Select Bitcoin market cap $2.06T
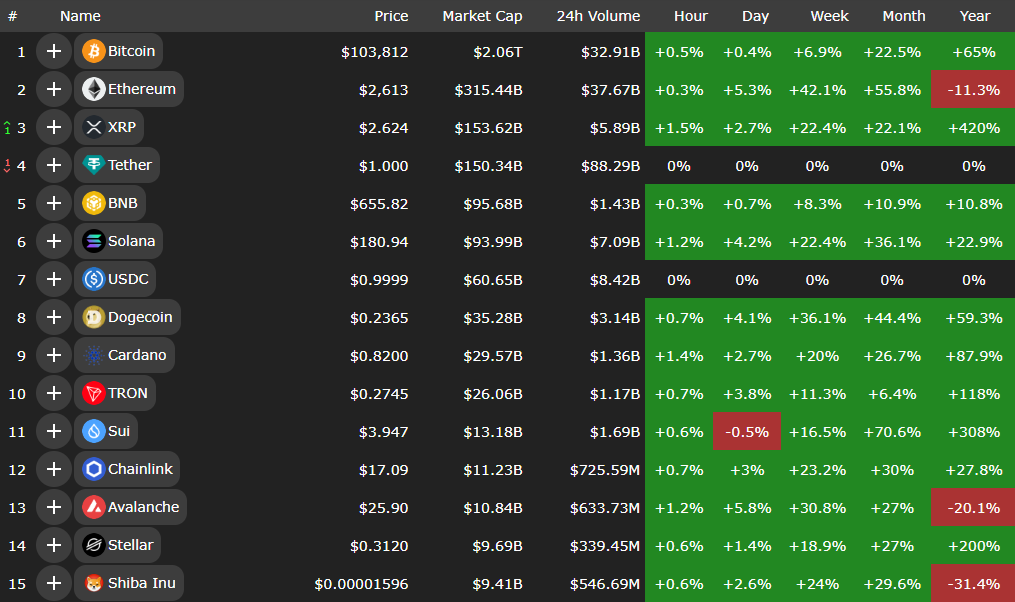The image size is (1015, 602). tap(497, 52)
